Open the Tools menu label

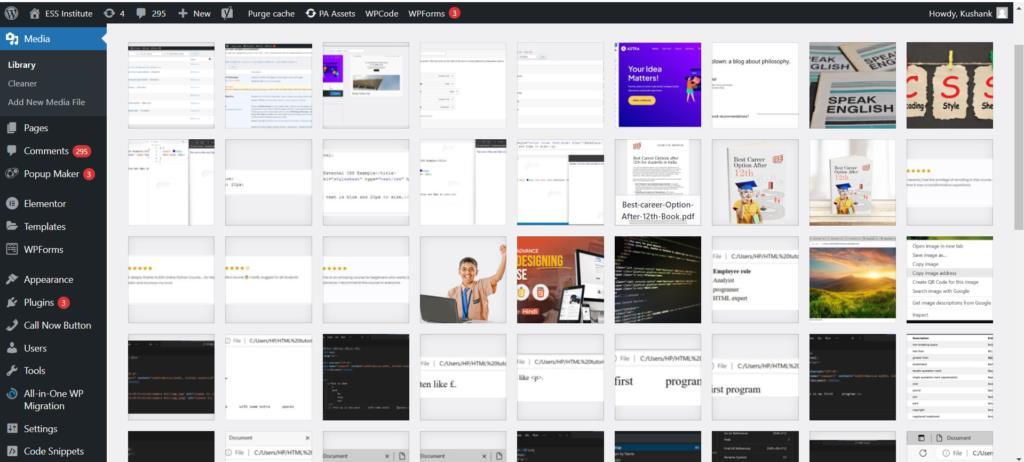click(35, 371)
